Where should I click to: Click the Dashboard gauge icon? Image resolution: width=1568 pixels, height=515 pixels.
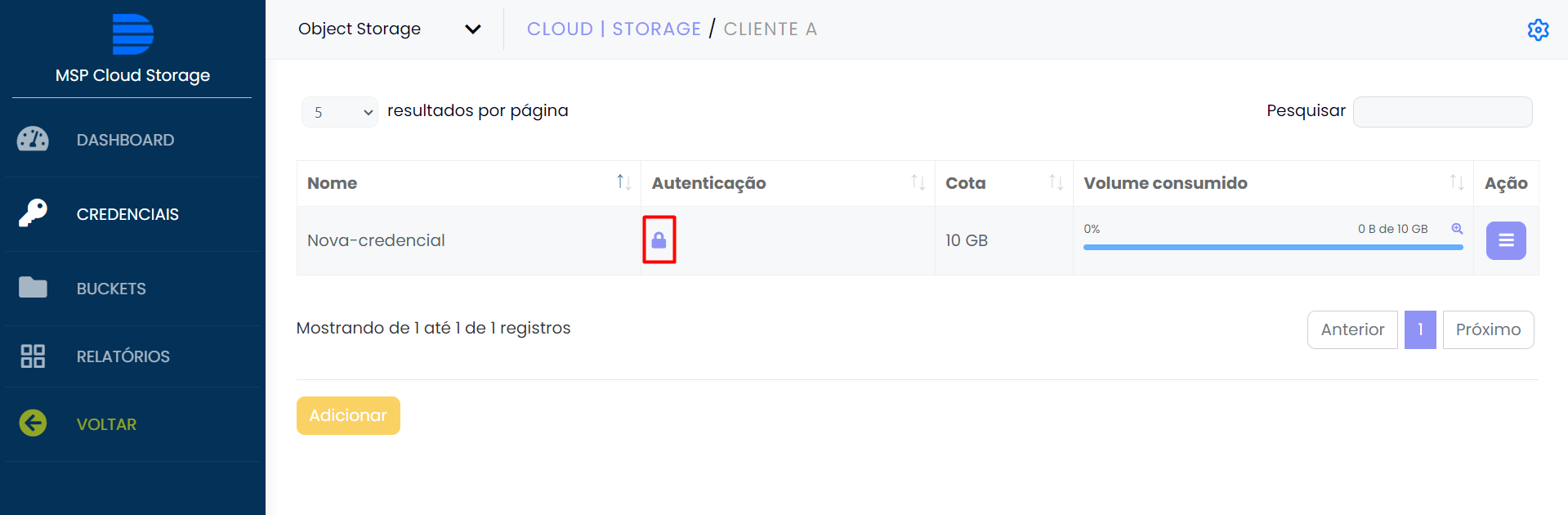(33, 140)
